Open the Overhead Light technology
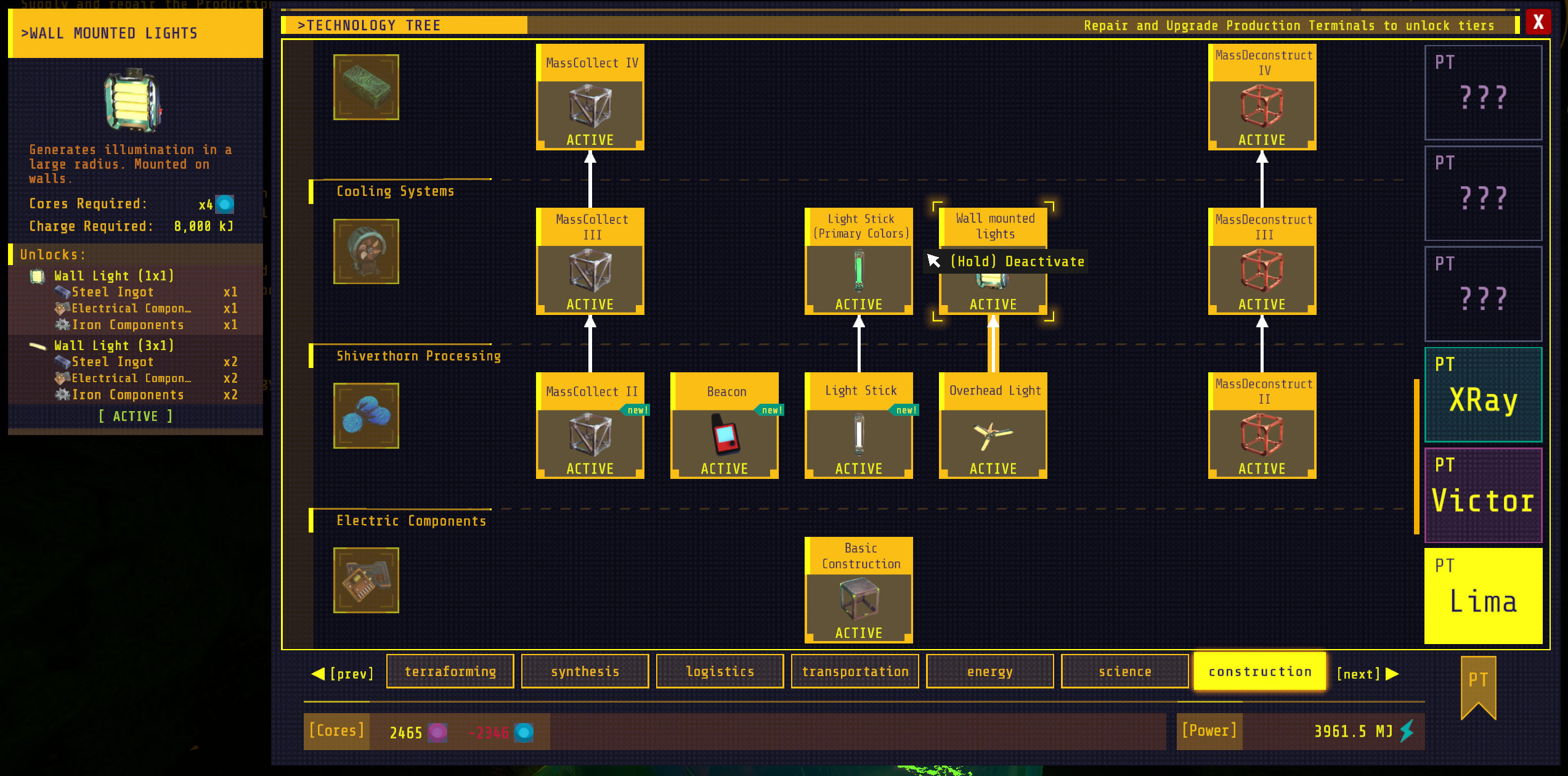This screenshot has height=776, width=1568. (x=992, y=428)
